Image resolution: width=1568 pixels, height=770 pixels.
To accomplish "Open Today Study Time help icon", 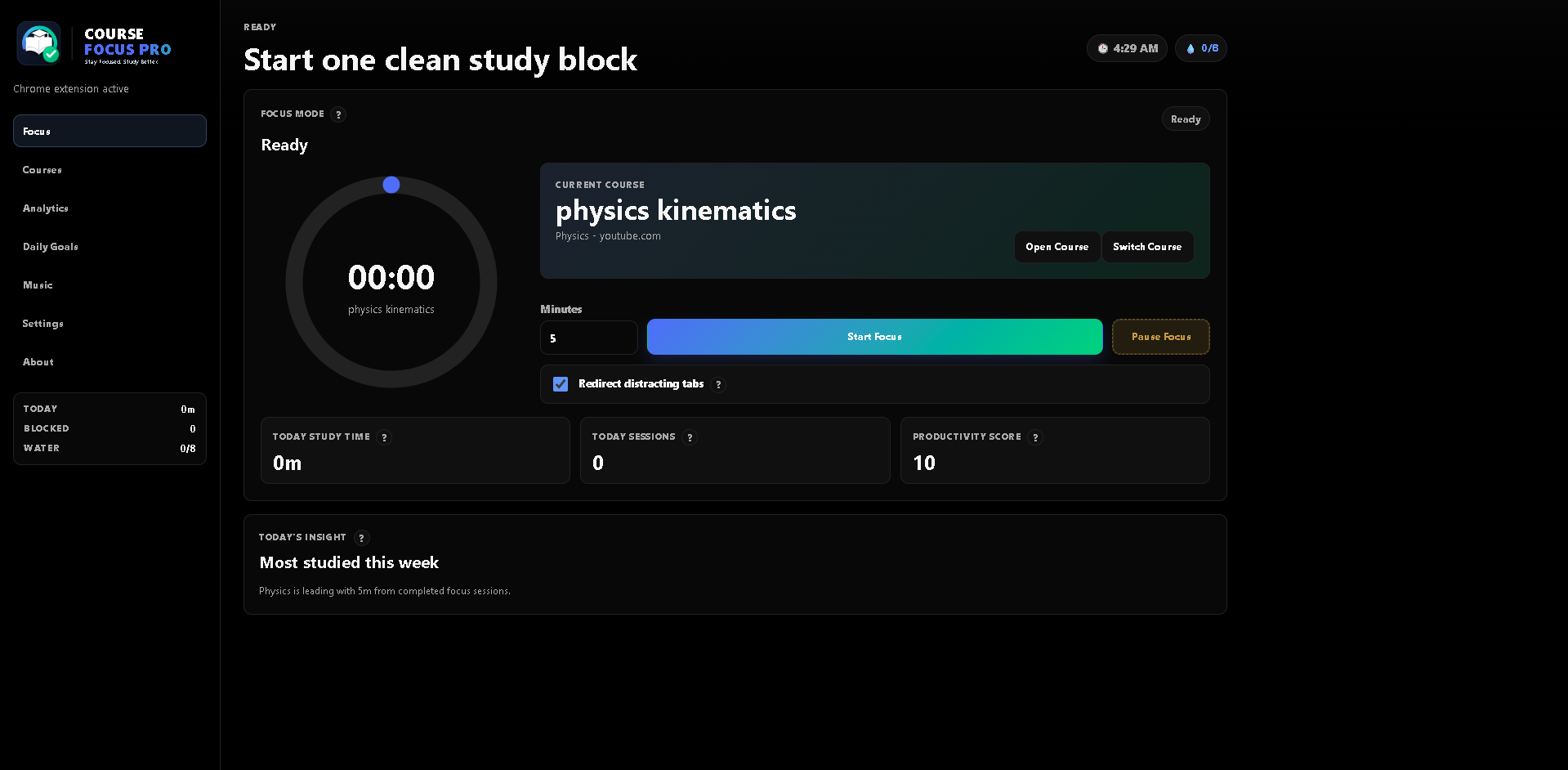I will click(384, 437).
